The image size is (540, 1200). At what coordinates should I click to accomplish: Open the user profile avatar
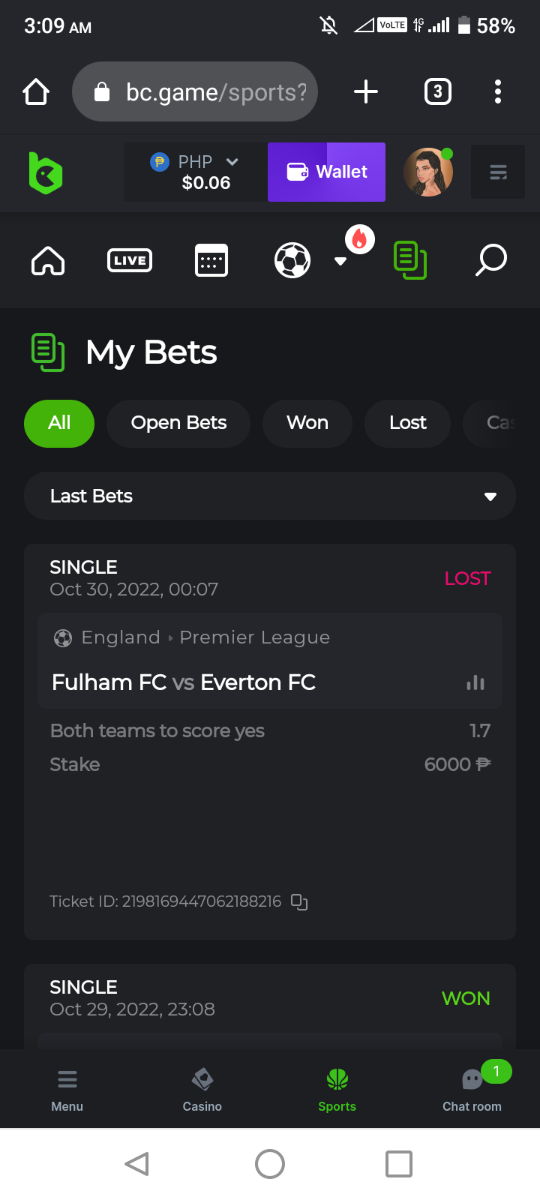428,172
